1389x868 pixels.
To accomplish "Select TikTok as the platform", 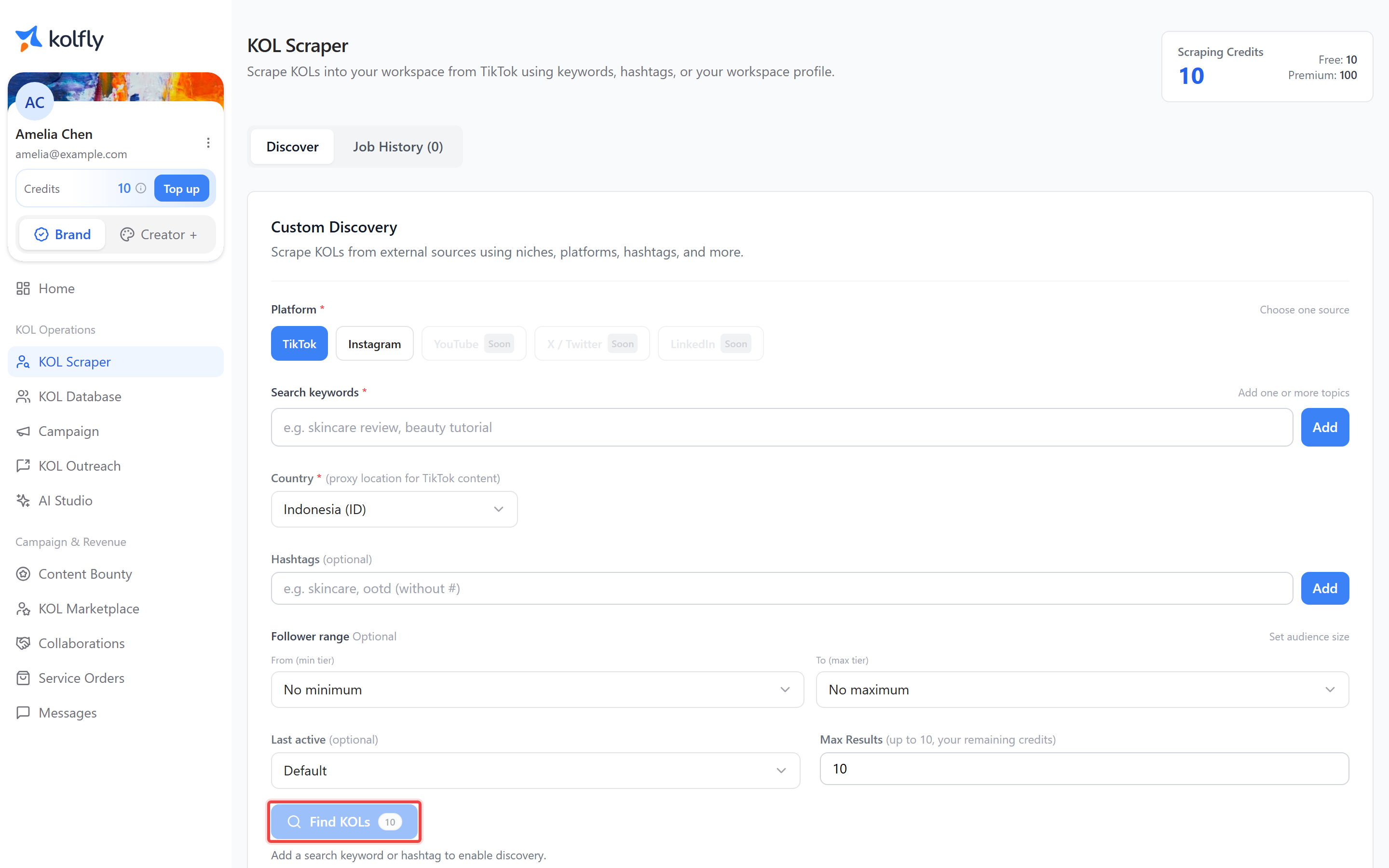I will pyautogui.click(x=299, y=344).
